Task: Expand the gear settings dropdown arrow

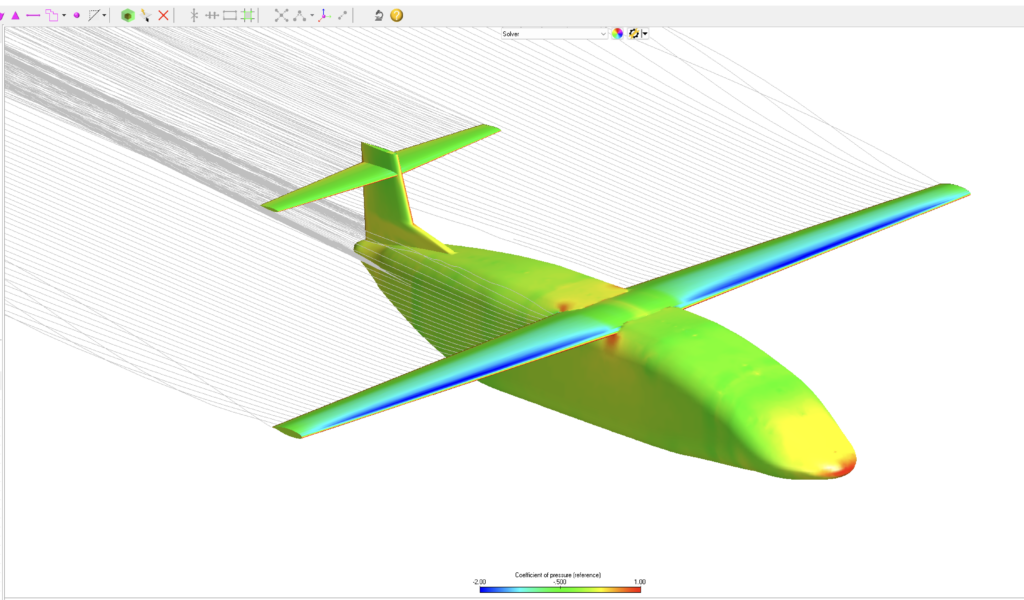Action: pos(645,33)
